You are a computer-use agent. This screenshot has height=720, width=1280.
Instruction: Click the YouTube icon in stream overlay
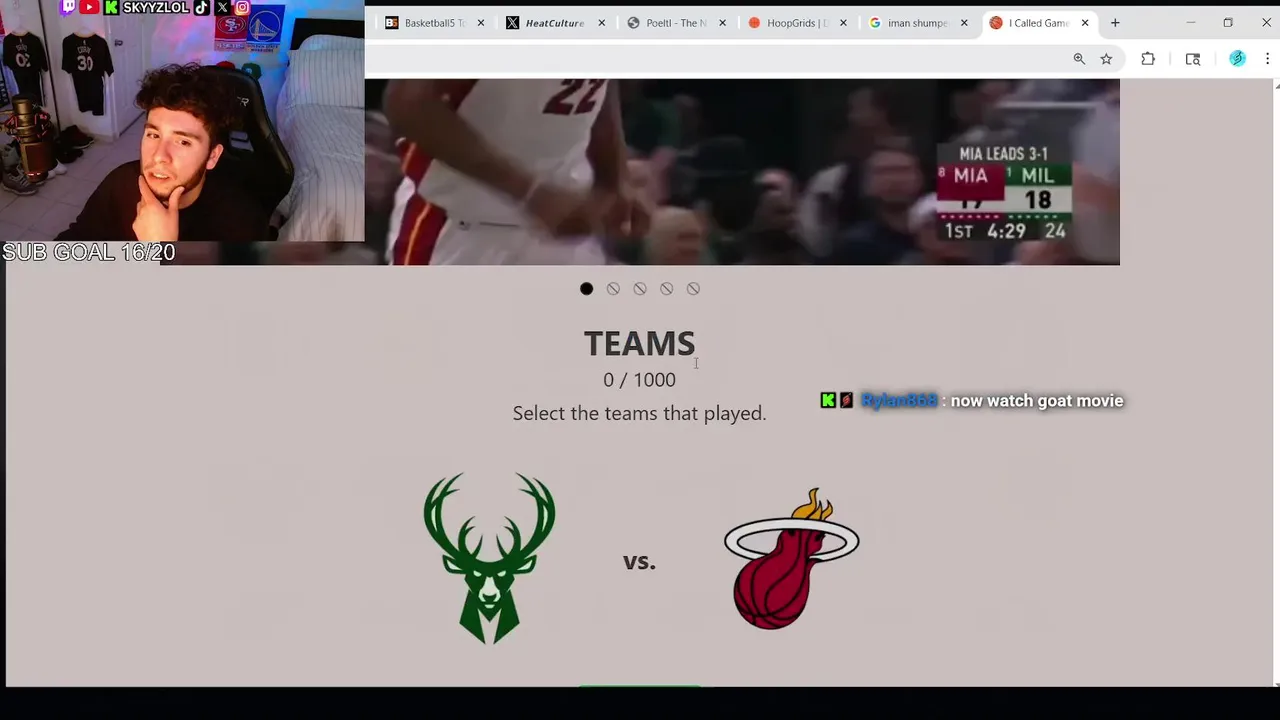[89, 7]
